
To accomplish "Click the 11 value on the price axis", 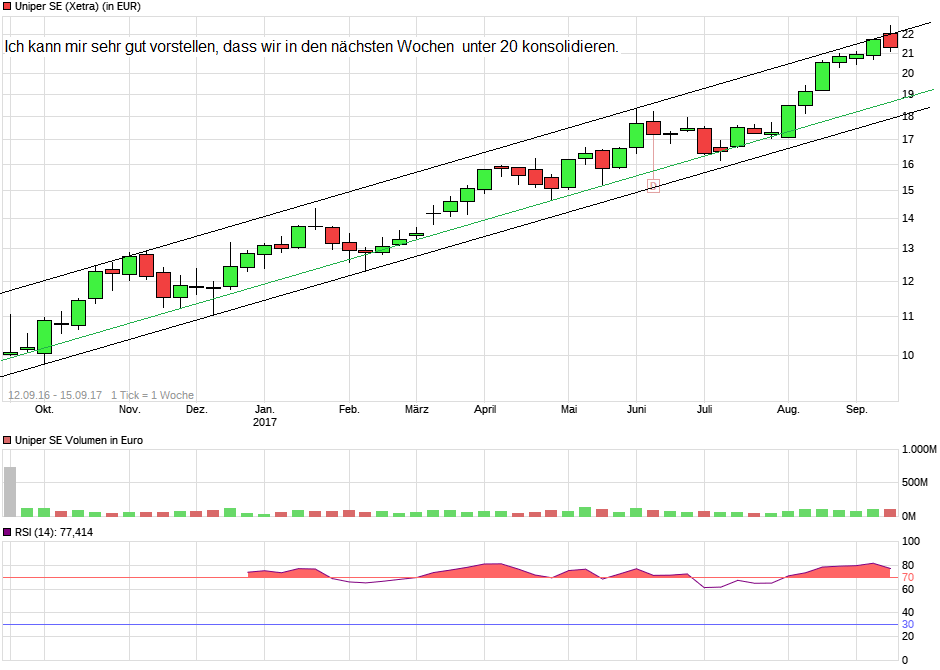I will tap(908, 316).
